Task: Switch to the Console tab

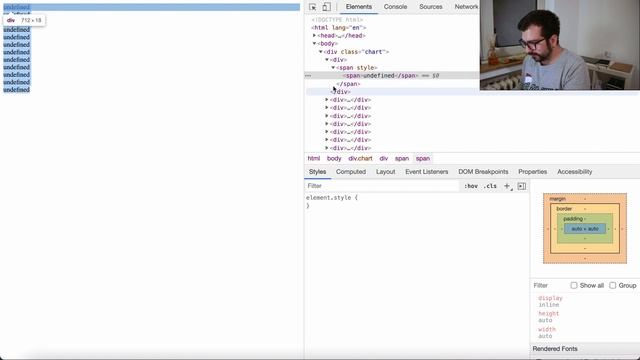Action: (395, 7)
